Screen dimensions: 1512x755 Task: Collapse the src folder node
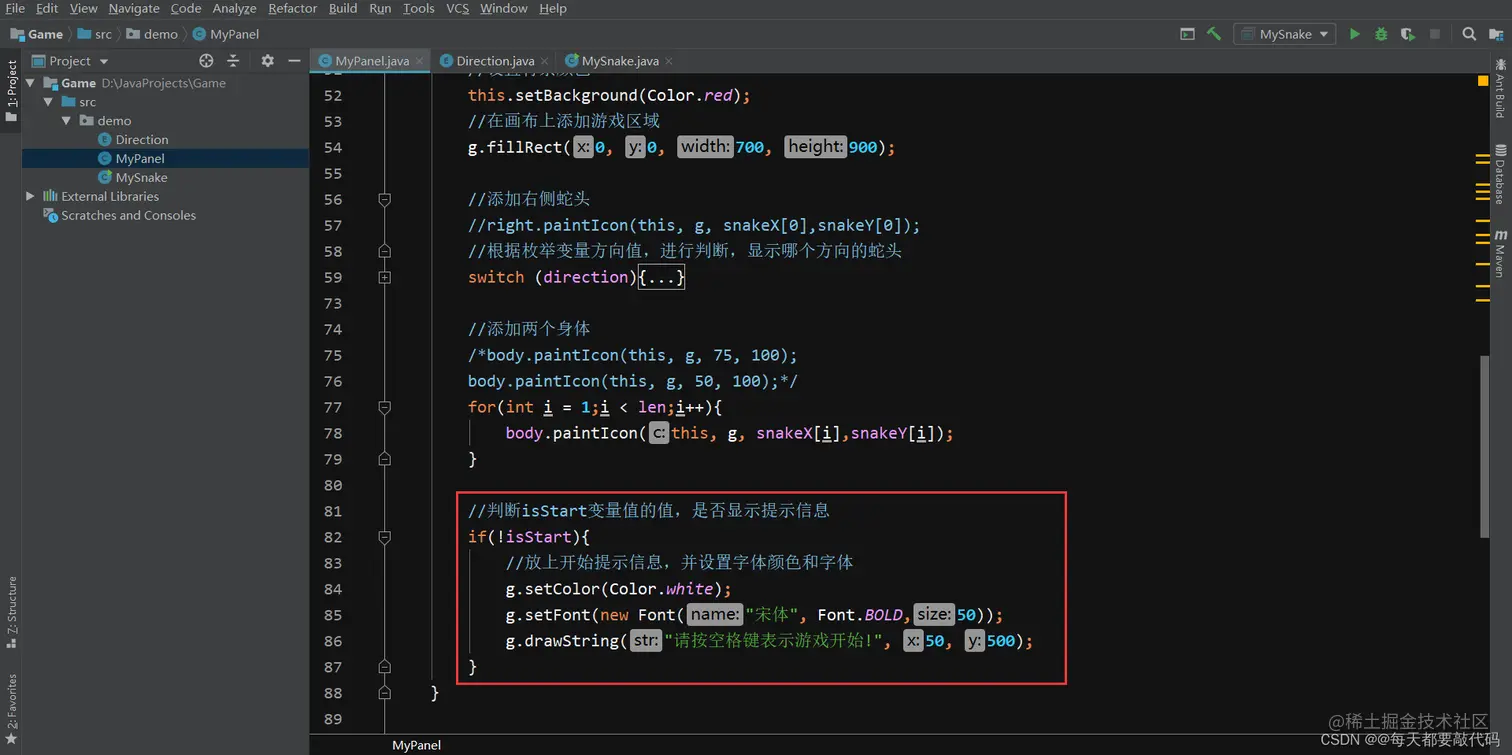point(48,102)
